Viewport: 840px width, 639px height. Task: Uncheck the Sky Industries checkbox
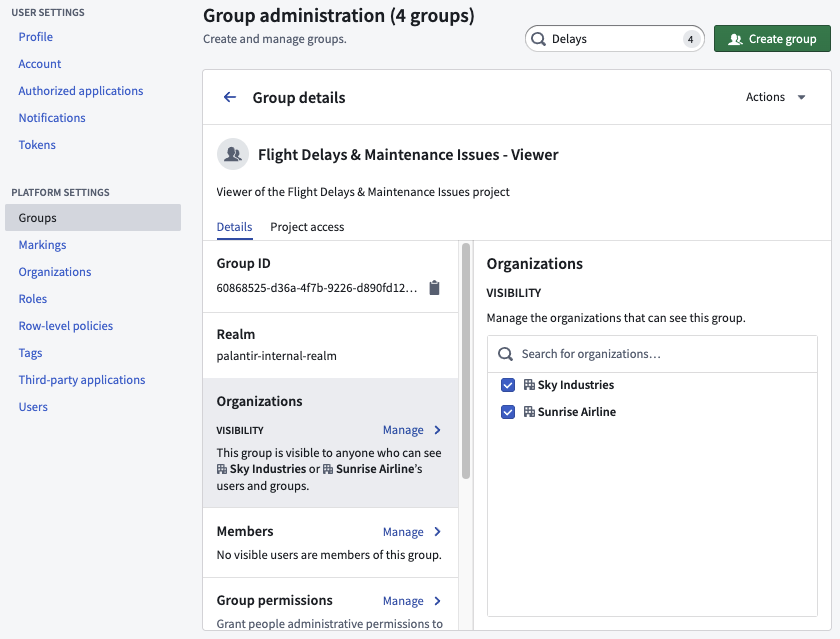(x=508, y=385)
